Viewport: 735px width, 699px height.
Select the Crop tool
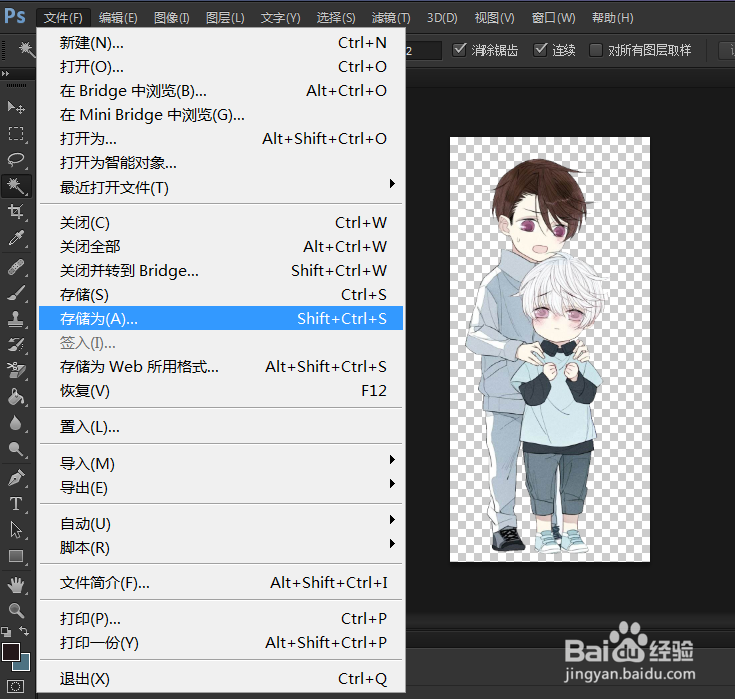(16, 211)
